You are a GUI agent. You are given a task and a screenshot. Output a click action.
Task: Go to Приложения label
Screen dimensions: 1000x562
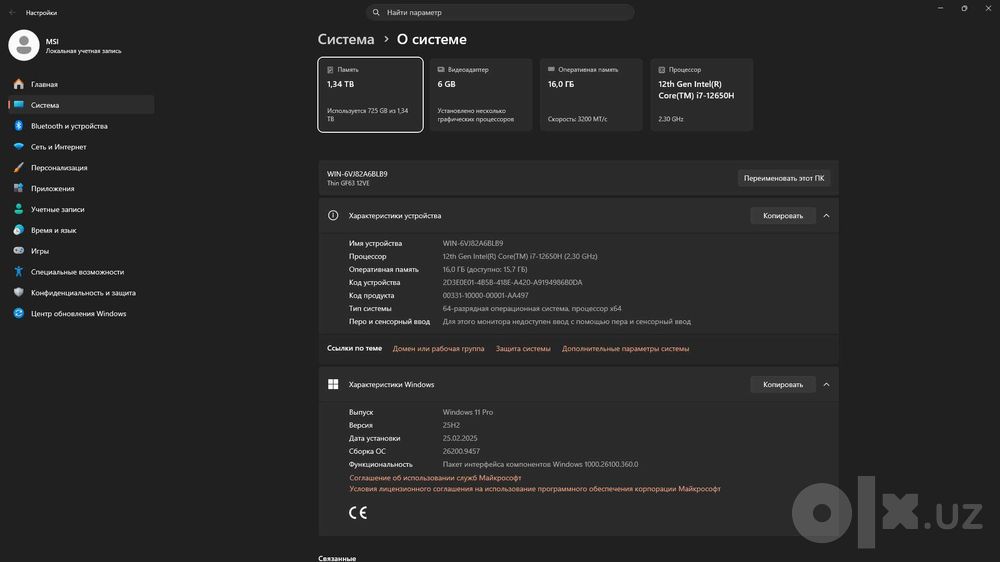[x=52, y=189]
